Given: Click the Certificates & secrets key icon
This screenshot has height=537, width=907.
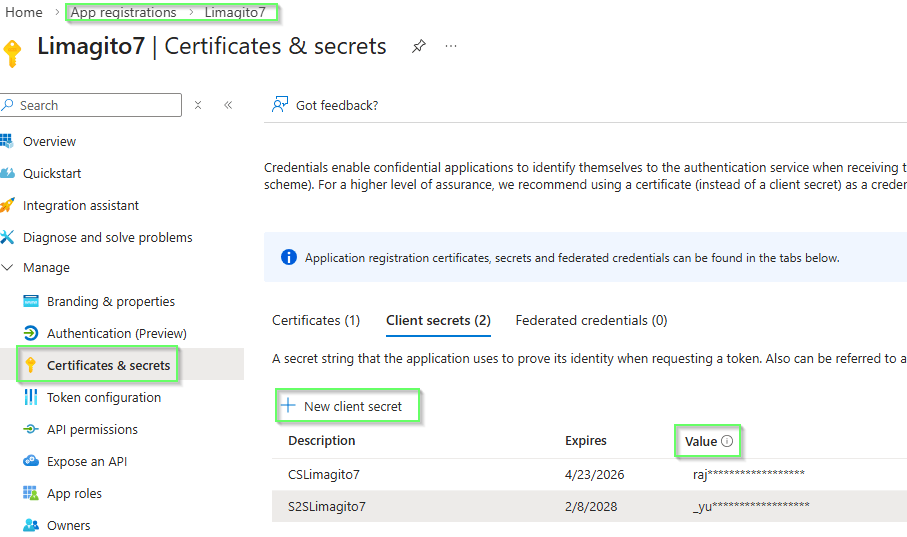Looking at the screenshot, I should (31, 365).
